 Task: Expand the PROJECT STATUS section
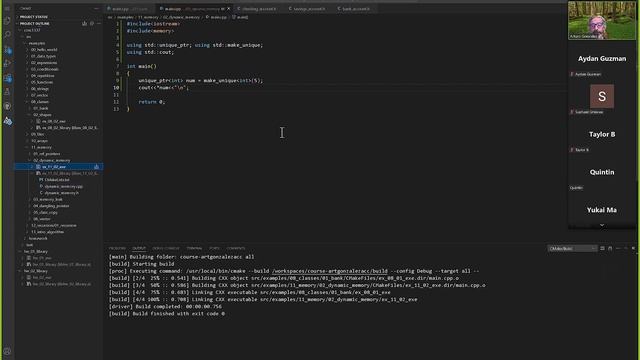click(34, 17)
